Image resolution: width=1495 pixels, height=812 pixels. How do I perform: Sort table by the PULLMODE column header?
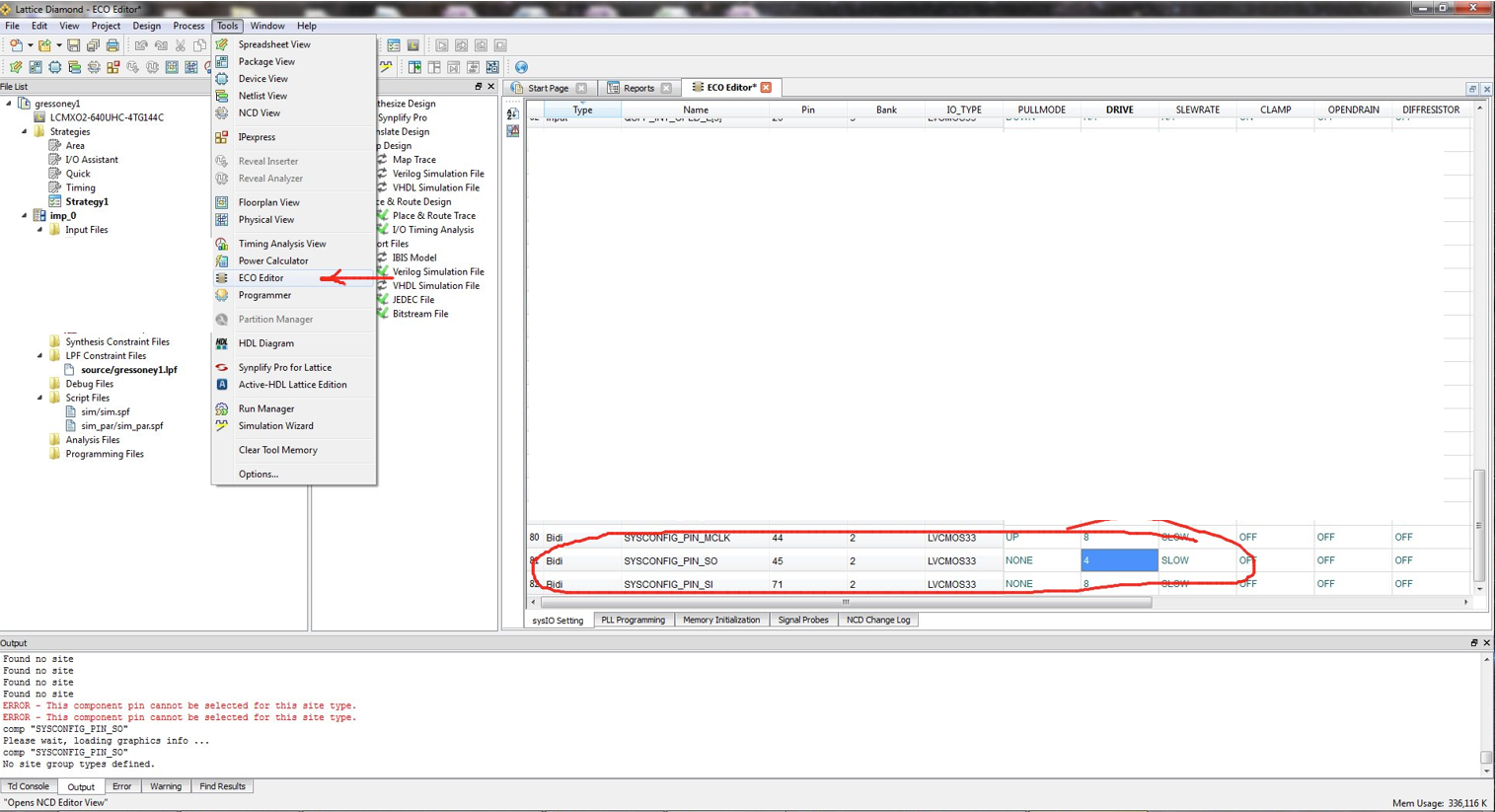(x=1041, y=110)
